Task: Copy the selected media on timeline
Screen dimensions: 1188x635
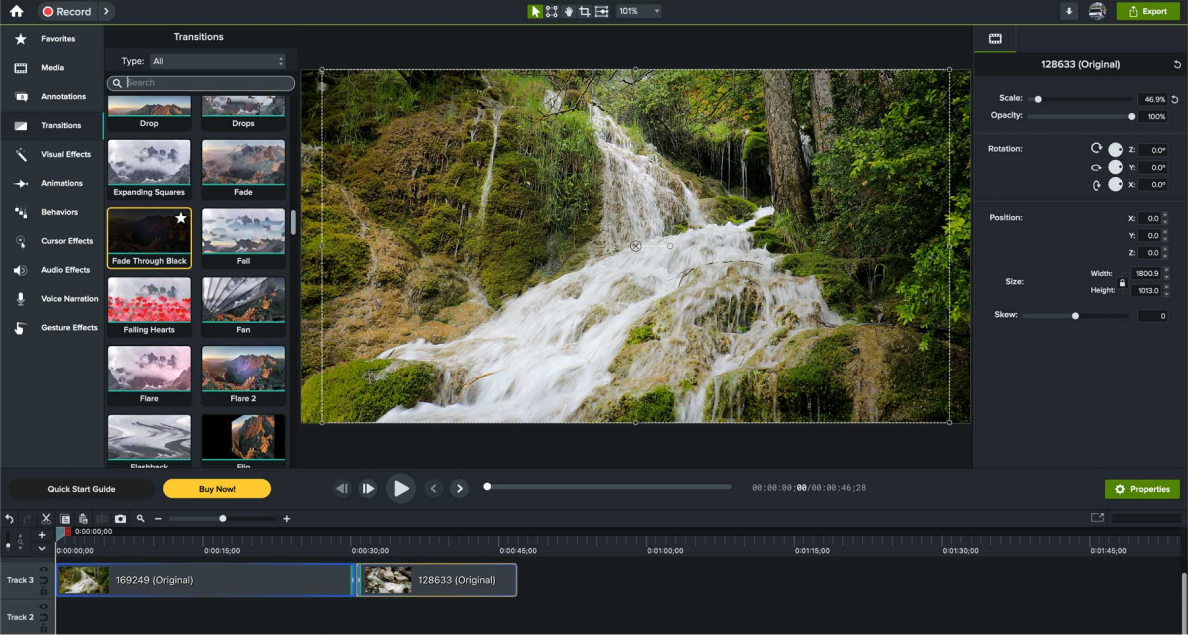Action: [x=65, y=519]
